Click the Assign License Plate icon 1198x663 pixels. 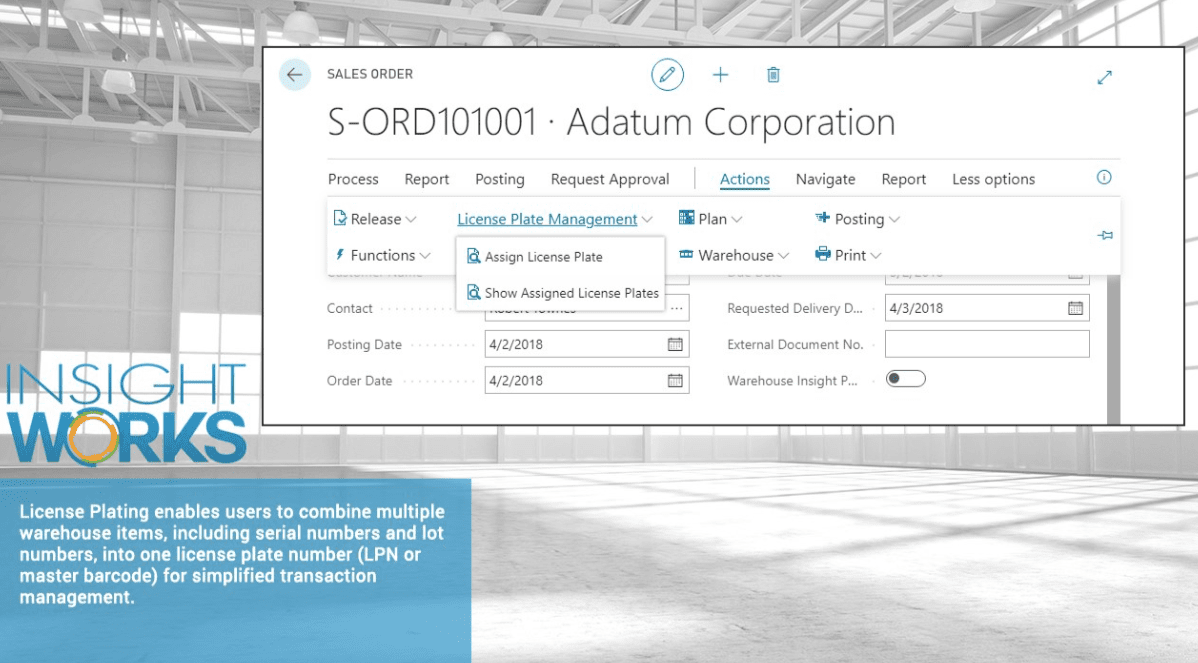[x=474, y=257]
